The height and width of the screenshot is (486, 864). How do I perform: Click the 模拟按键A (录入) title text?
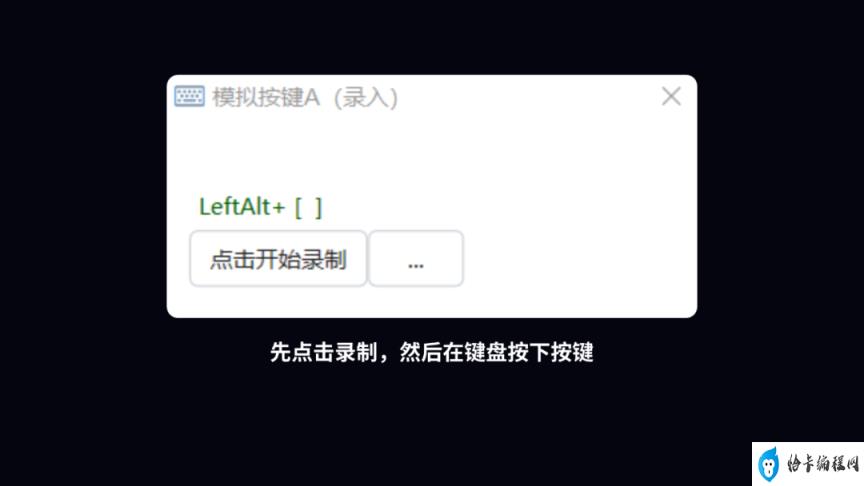pos(305,98)
